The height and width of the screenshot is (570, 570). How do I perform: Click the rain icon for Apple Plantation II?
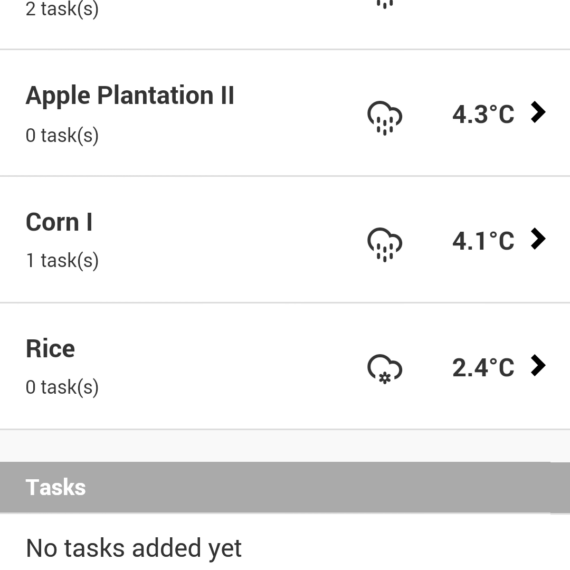tap(385, 118)
